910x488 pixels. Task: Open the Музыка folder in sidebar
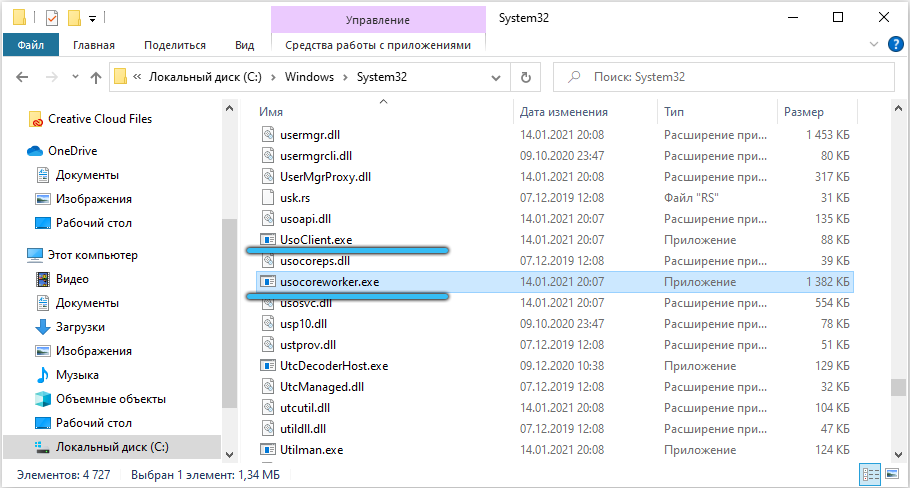pos(77,375)
